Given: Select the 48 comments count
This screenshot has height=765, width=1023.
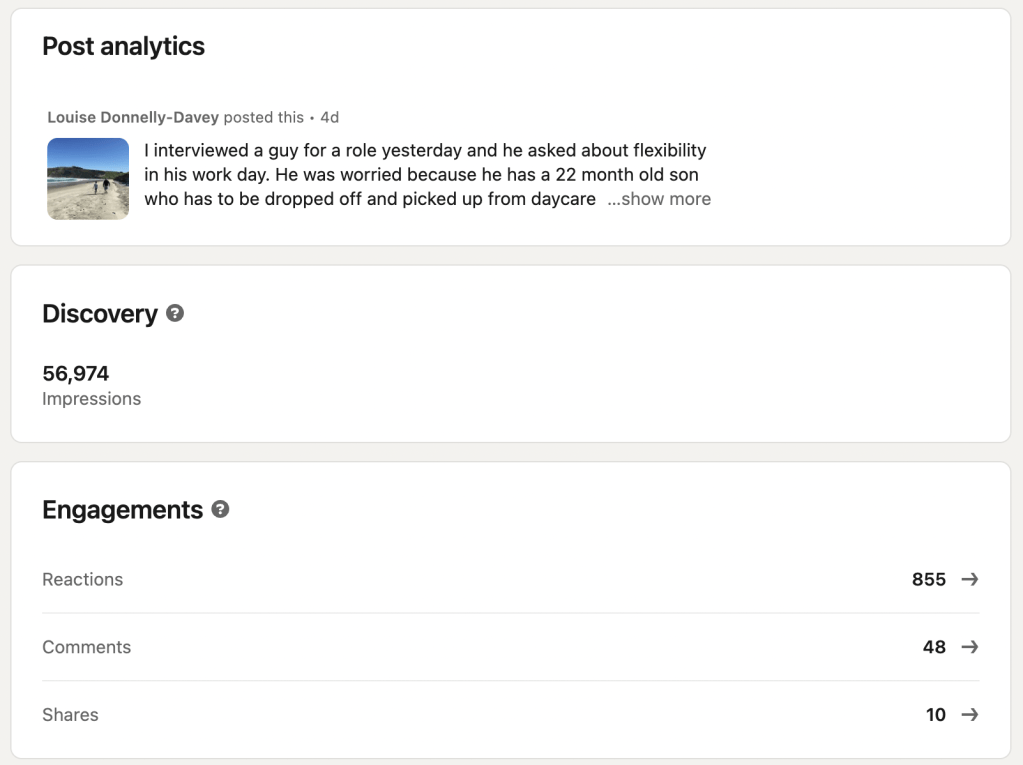Looking at the screenshot, I should 934,647.
